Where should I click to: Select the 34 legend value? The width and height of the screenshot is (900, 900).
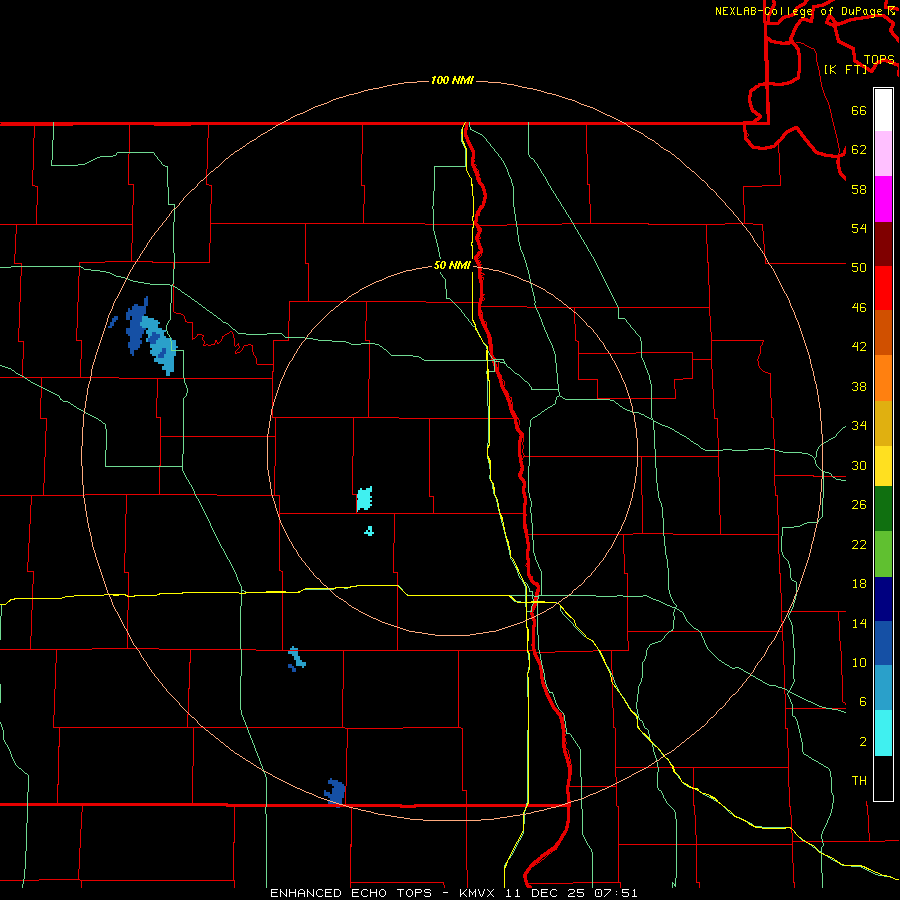pyautogui.click(x=859, y=426)
